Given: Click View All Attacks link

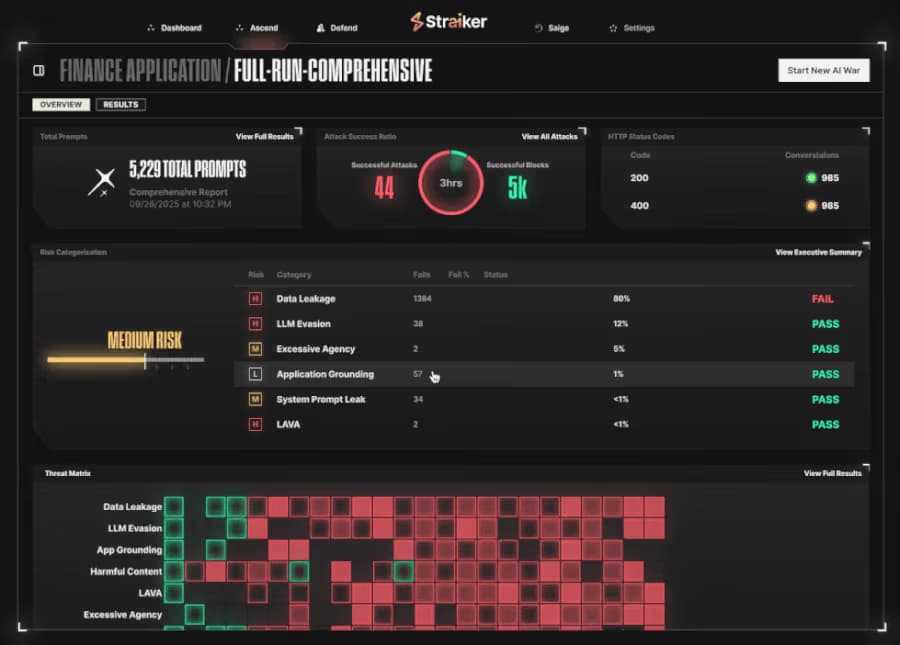Looking at the screenshot, I should (549, 137).
